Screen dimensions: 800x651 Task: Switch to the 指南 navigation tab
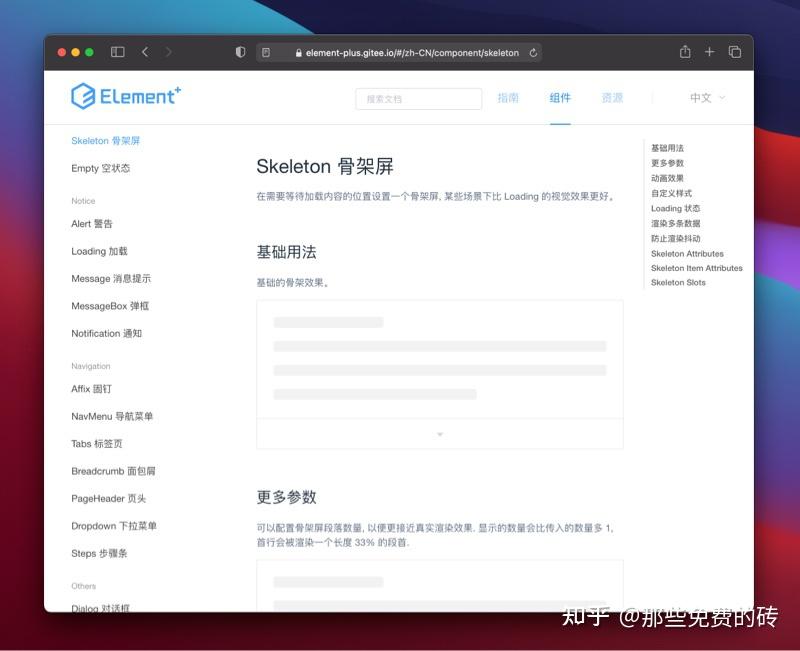point(510,98)
